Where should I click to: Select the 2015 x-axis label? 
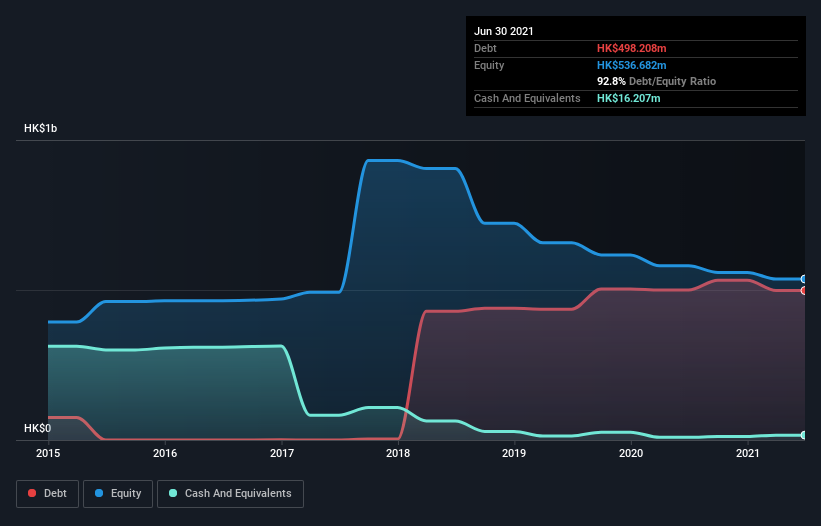point(48,453)
